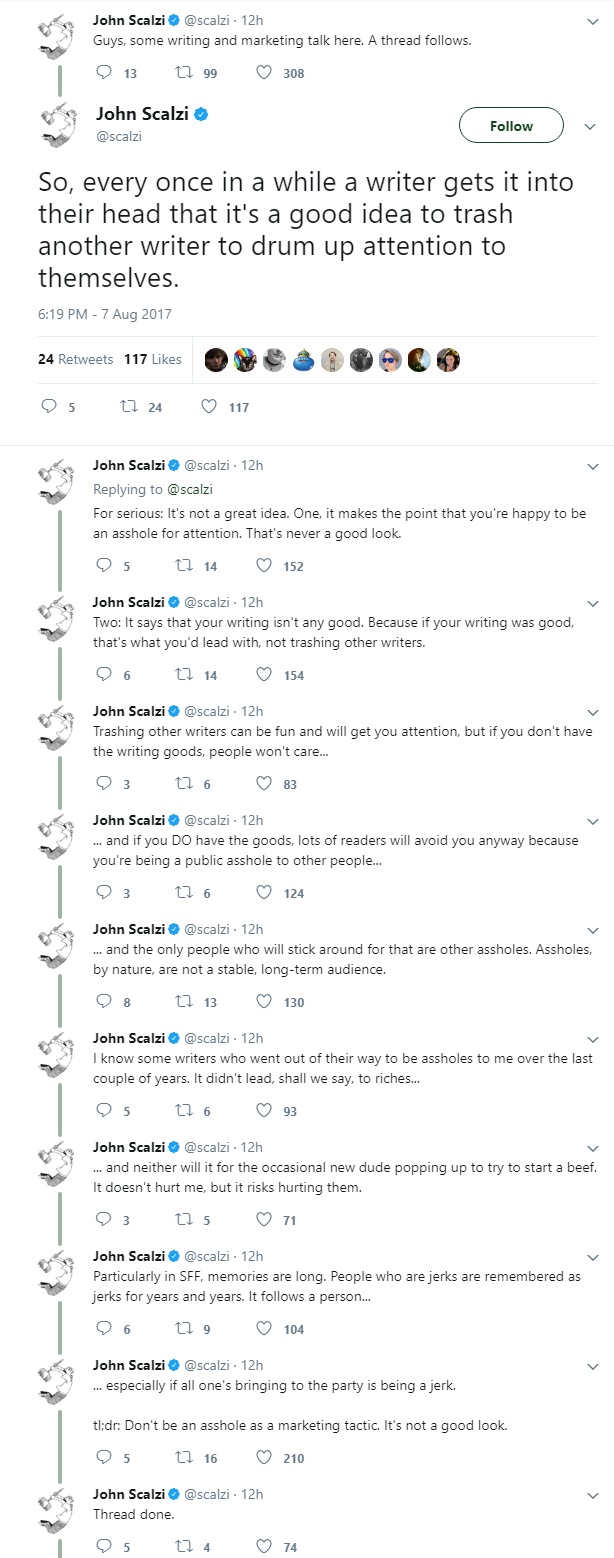Open the chevron menu beside Follow button

pyautogui.click(x=585, y=126)
